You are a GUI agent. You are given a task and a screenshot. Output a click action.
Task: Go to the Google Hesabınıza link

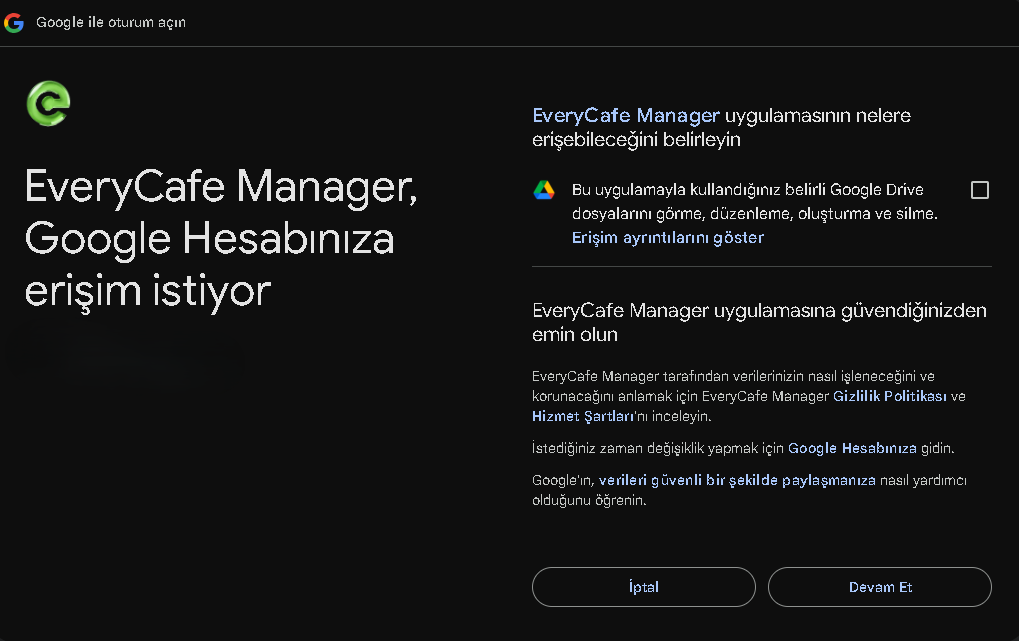(x=852, y=448)
